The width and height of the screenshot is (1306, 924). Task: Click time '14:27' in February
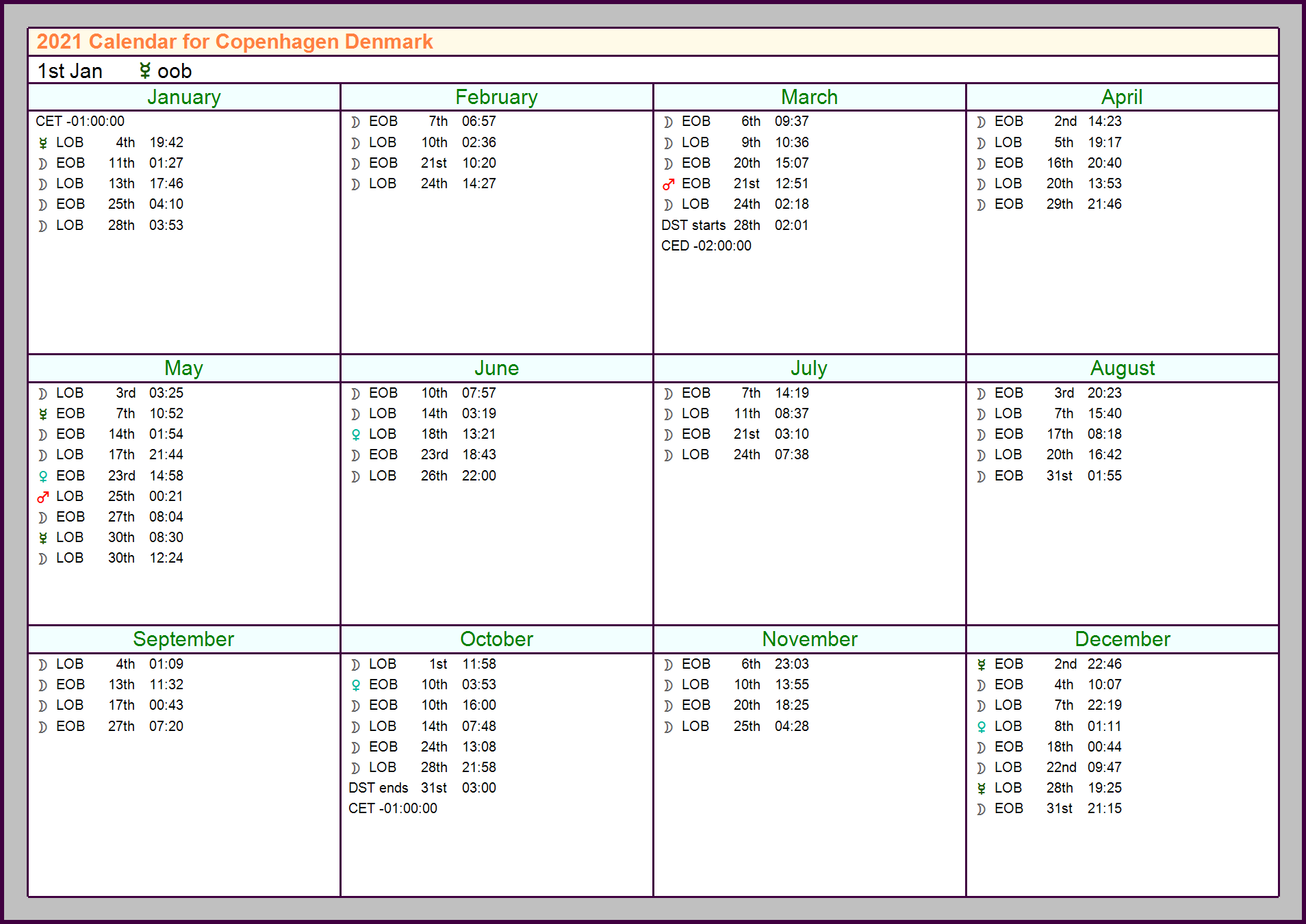tap(479, 183)
